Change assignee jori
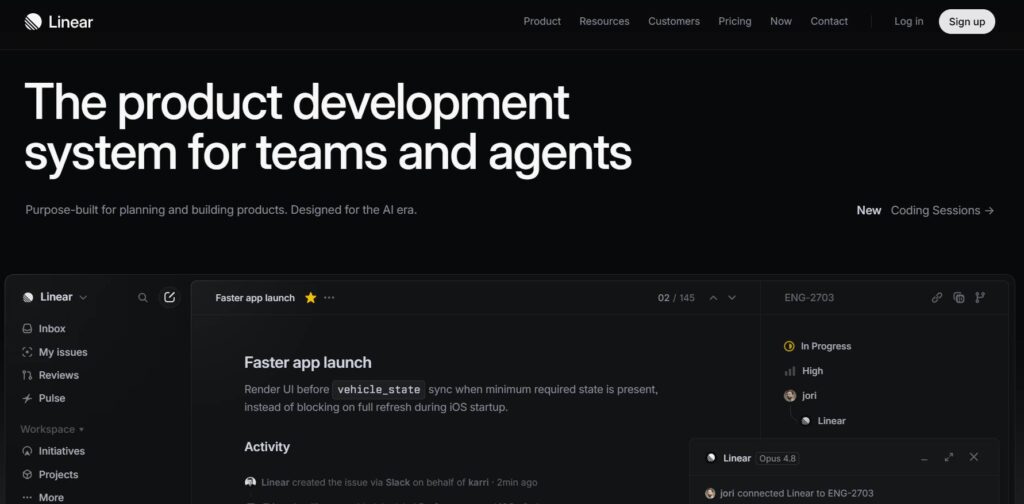The image size is (1024, 504). (801, 396)
